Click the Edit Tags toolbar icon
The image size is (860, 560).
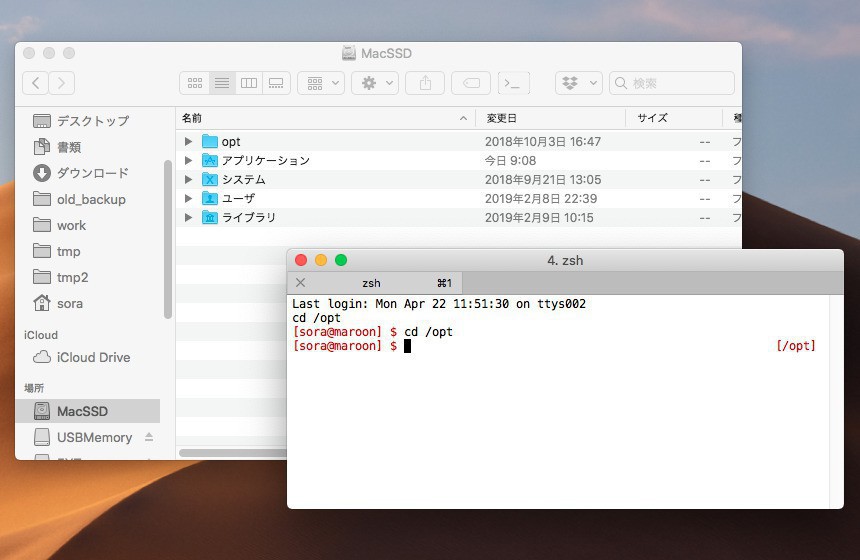coord(471,83)
